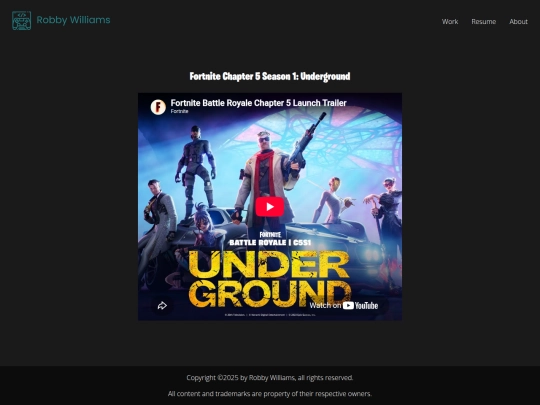Open the About page link

[x=518, y=21]
